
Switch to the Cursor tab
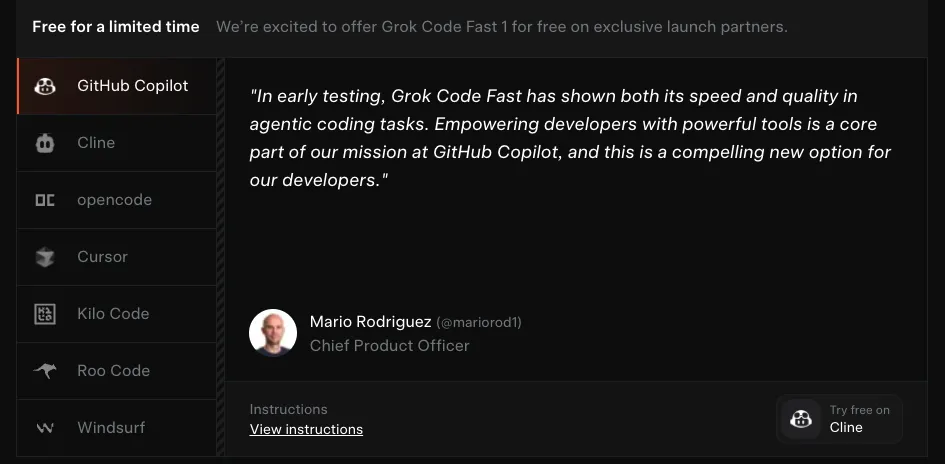click(102, 257)
